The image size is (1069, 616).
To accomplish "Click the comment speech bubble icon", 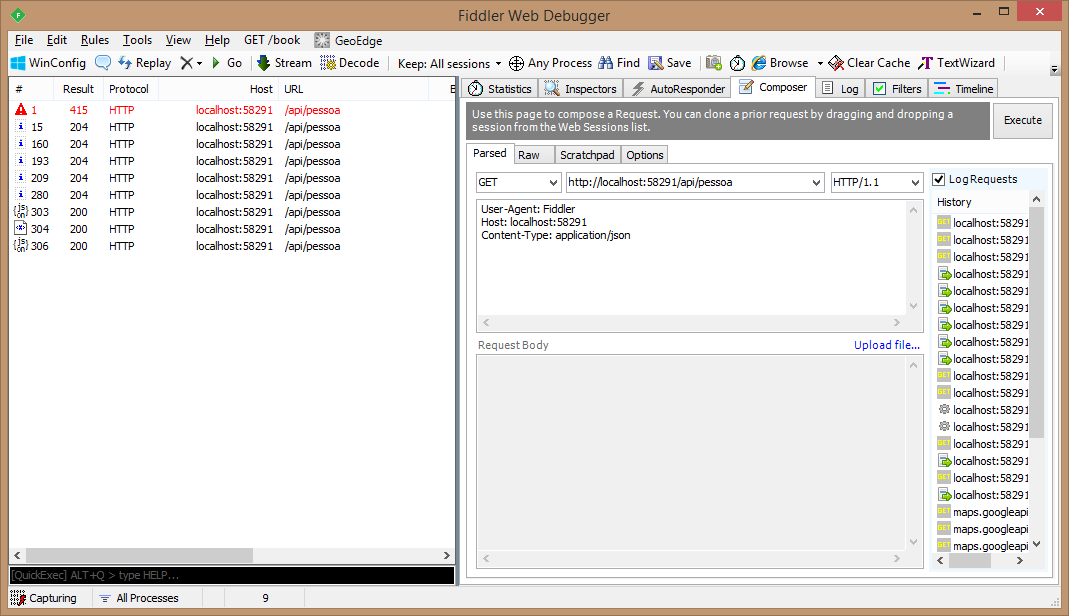I will coord(102,63).
